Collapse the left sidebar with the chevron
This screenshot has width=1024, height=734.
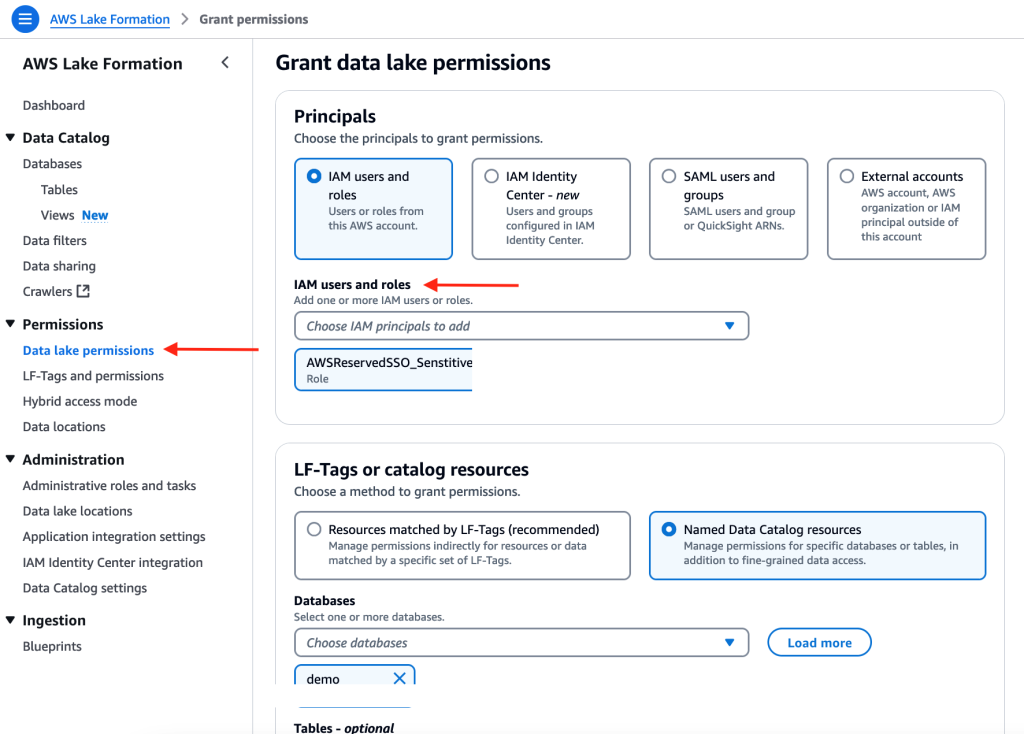(x=225, y=62)
